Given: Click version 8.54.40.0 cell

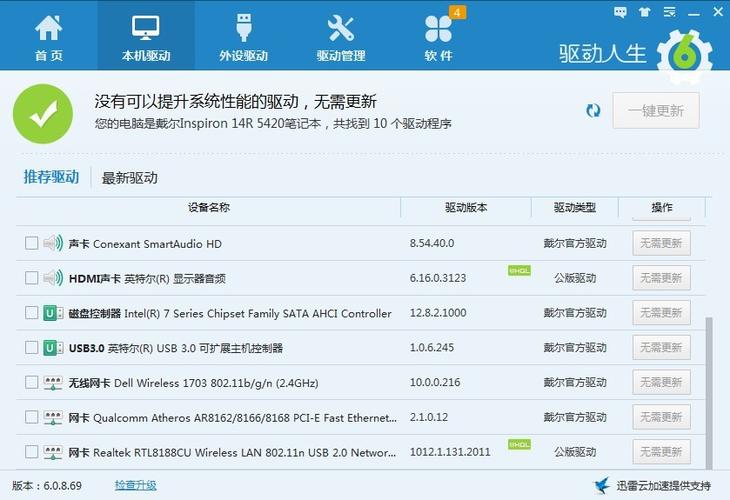Looking at the screenshot, I should pos(432,243).
